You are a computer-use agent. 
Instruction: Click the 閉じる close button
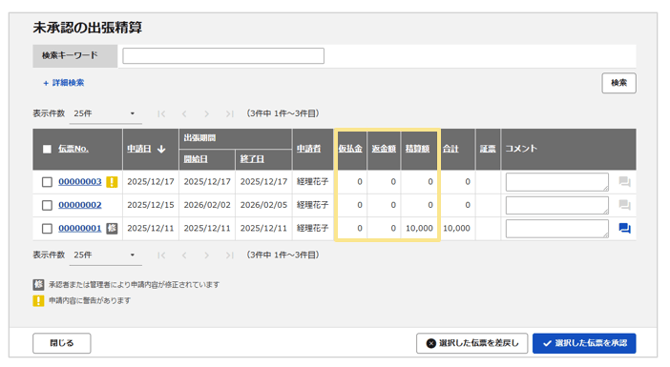tap(62, 343)
